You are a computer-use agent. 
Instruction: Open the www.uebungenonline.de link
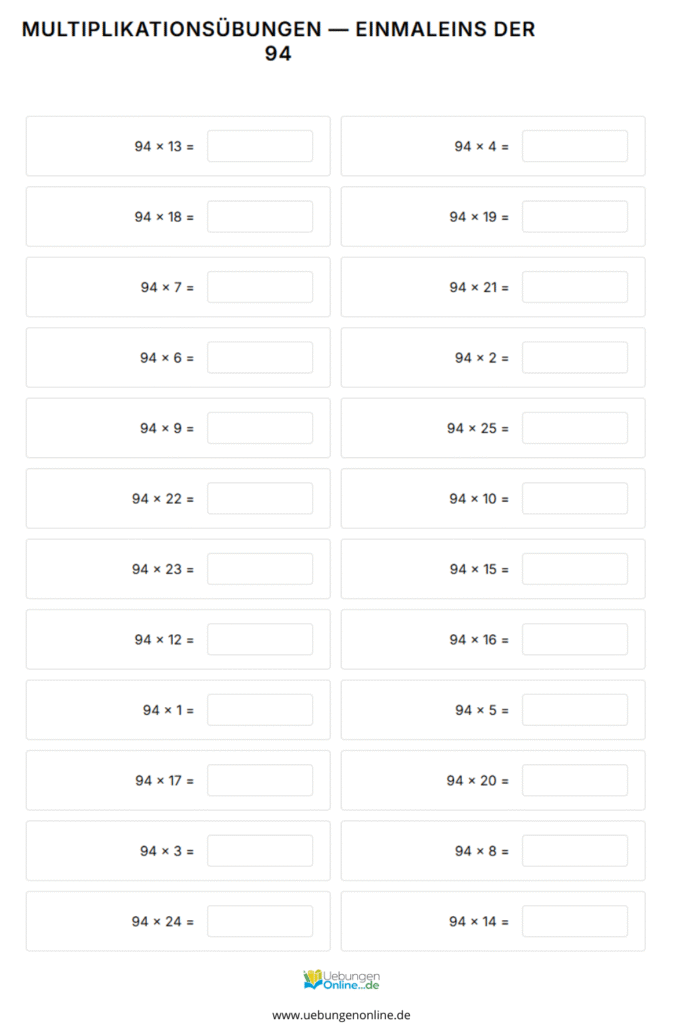coord(341,1014)
